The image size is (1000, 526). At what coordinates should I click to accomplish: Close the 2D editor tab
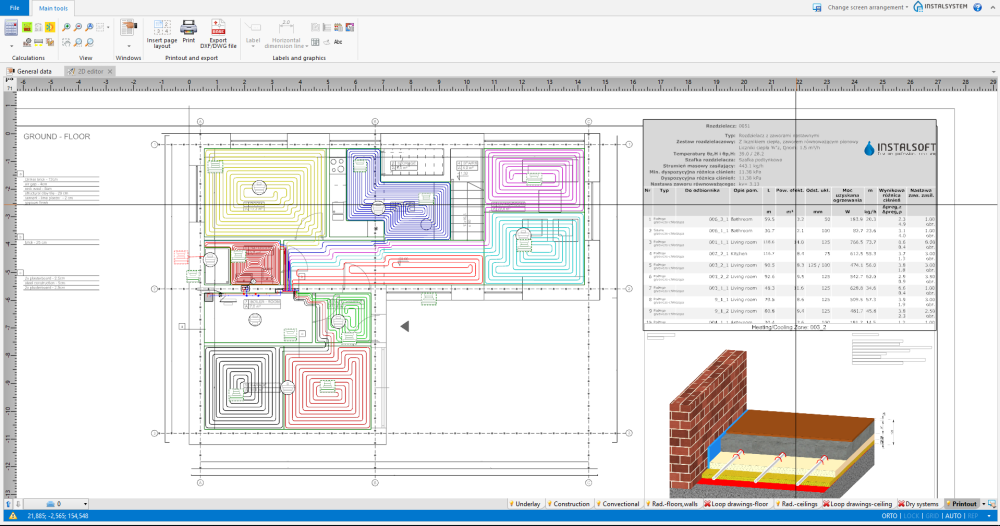(110, 72)
